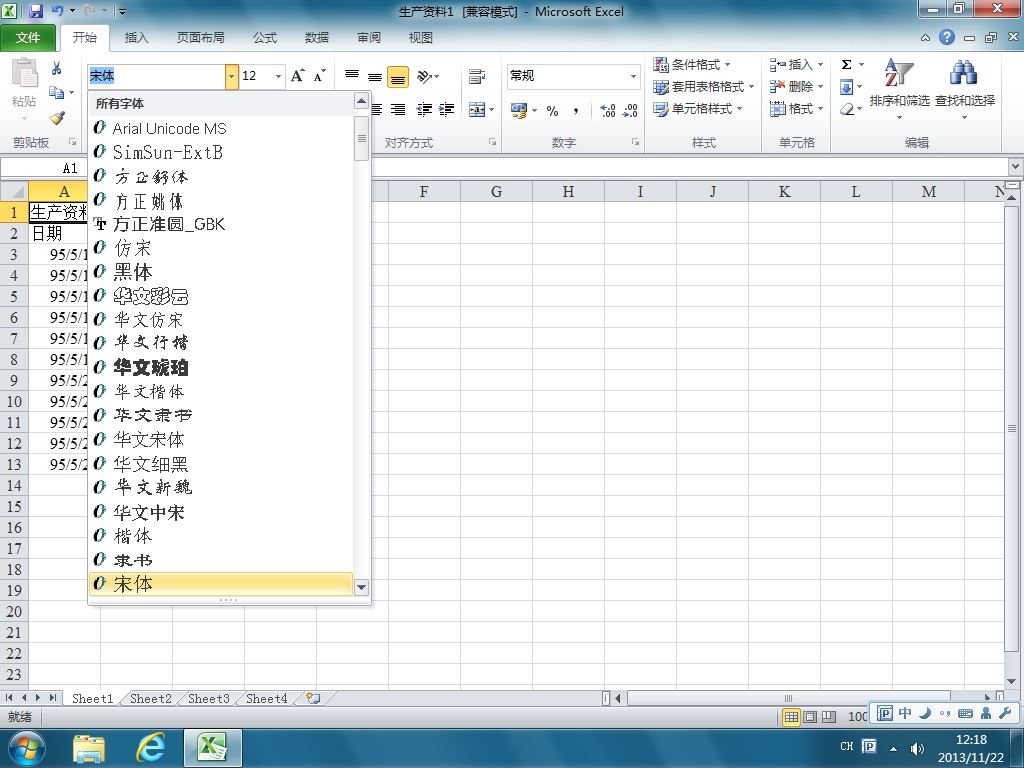Image resolution: width=1024 pixels, height=768 pixels.
Task: Click the font list scrollbar down arrow
Action: [x=362, y=587]
